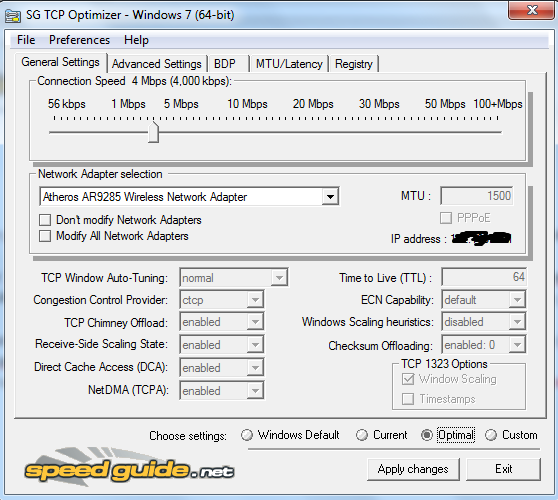Click the MTU value field
The image size is (558, 500).
(x=477, y=196)
